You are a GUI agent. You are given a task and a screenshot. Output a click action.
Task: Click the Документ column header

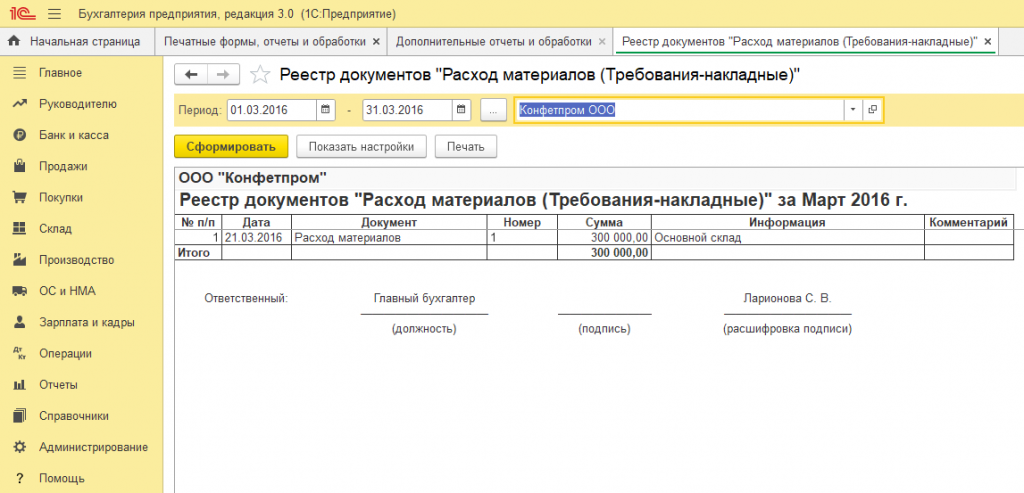tap(389, 223)
